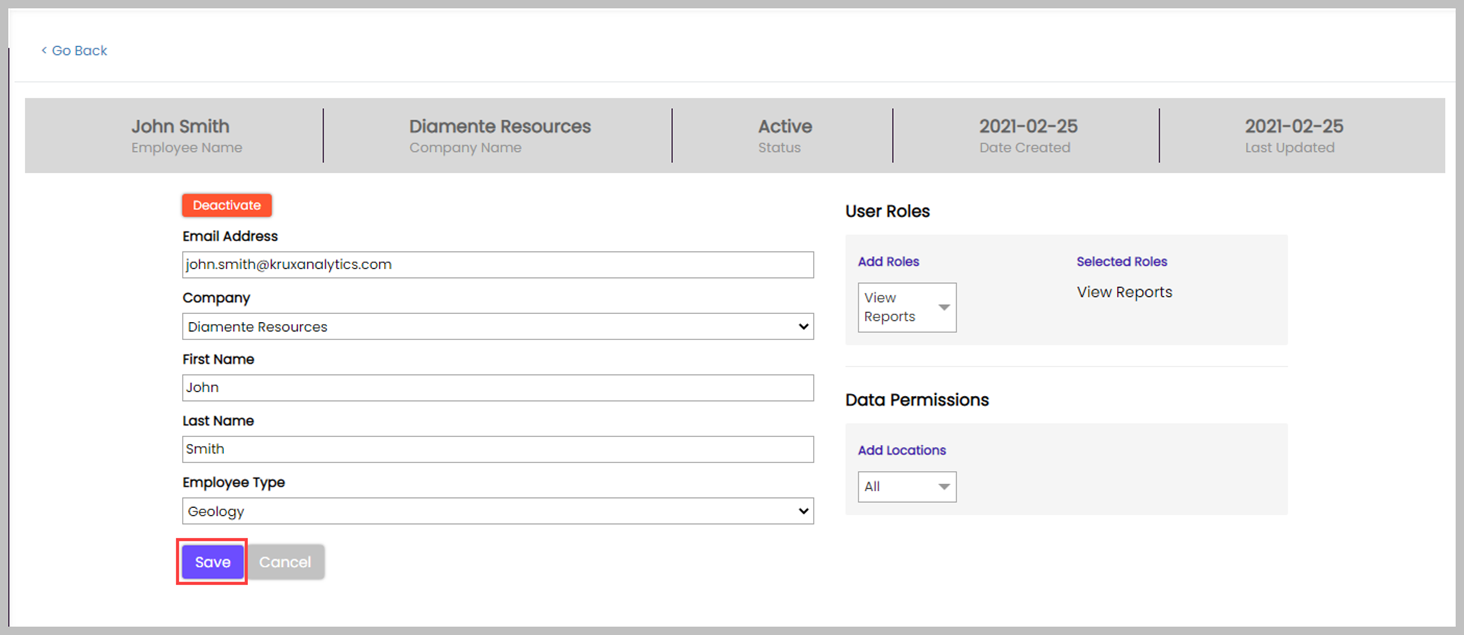1464x635 pixels.
Task: Expand the Add Roles dropdown
Action: (907, 307)
